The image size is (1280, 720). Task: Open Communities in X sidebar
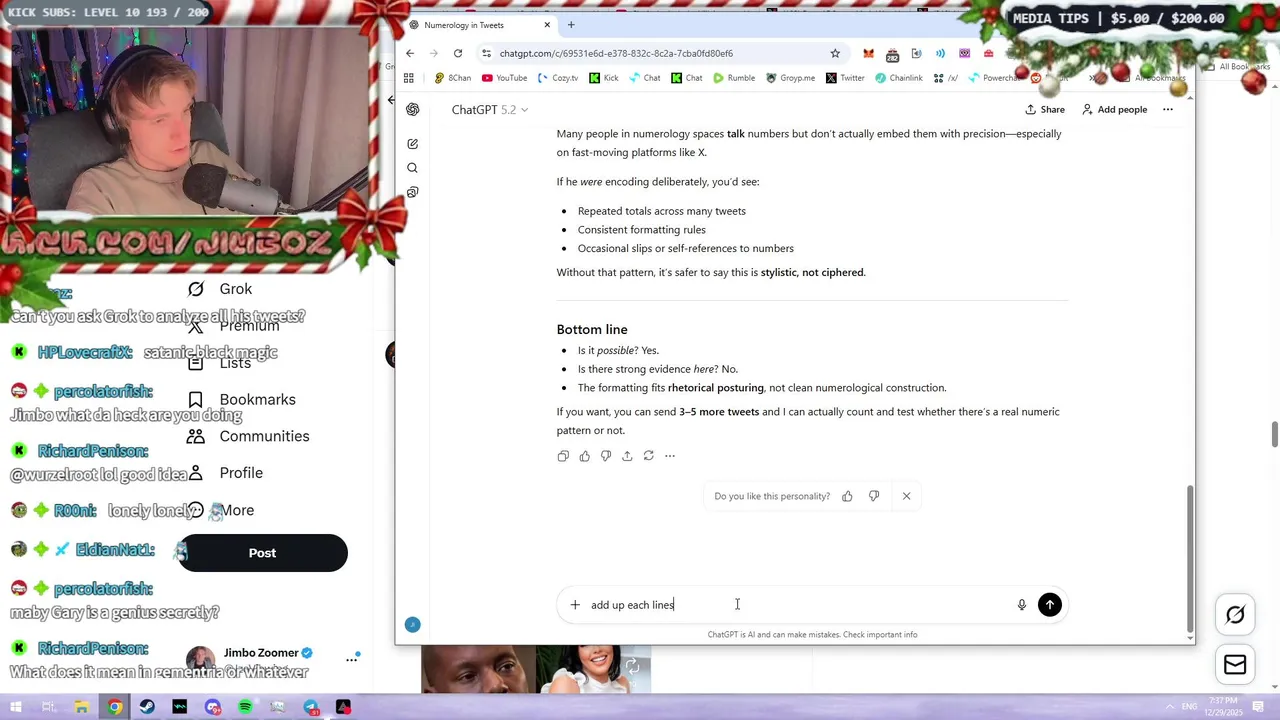point(248,436)
